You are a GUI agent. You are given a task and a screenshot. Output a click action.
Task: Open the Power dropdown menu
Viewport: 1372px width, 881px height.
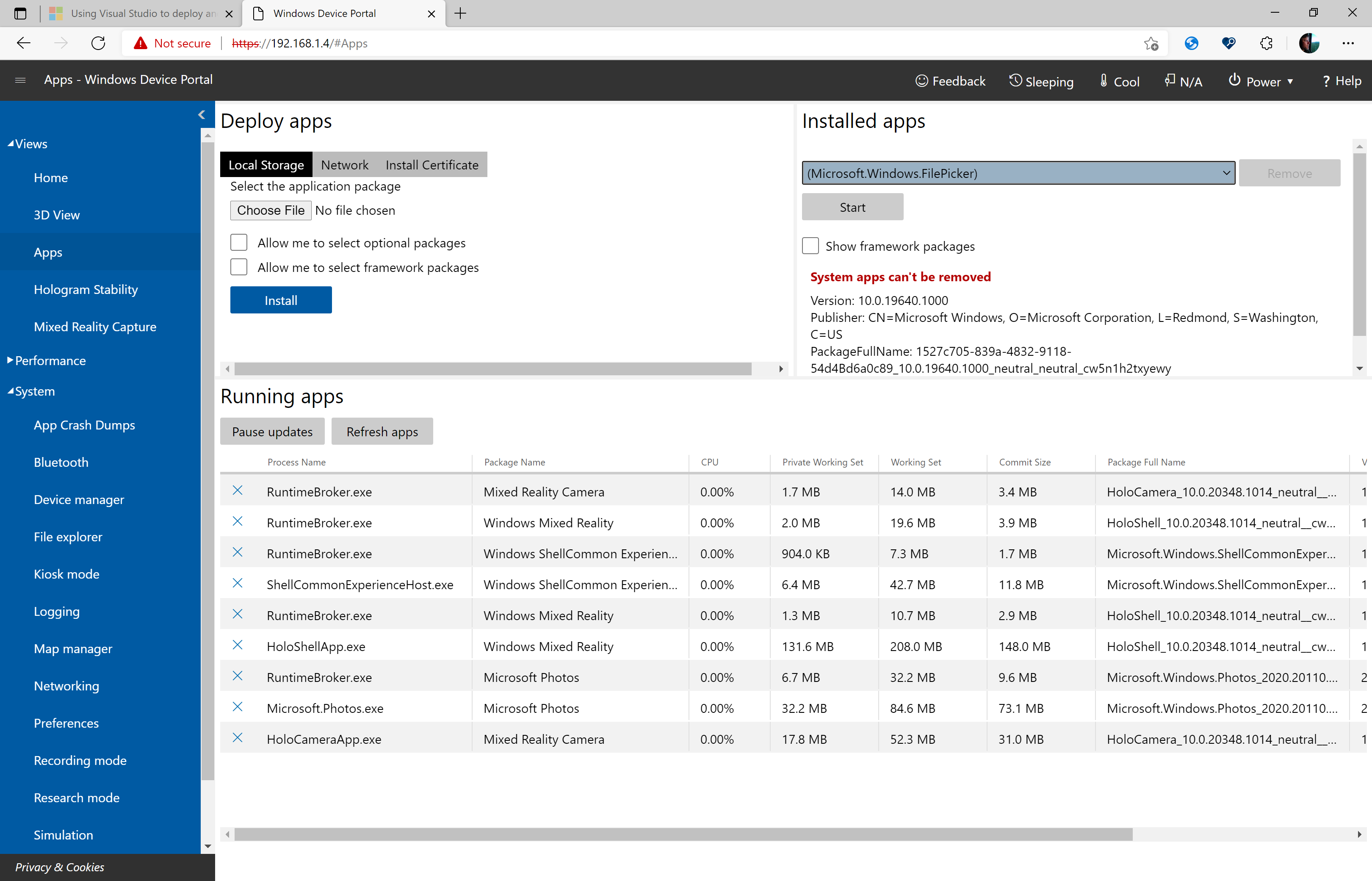[x=1261, y=81]
